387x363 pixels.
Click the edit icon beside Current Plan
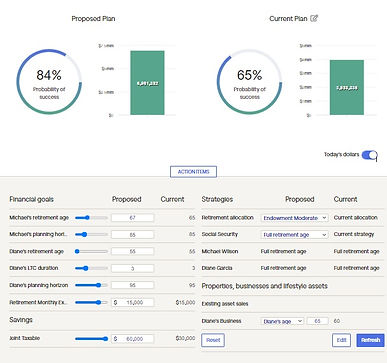pyautogui.click(x=314, y=18)
